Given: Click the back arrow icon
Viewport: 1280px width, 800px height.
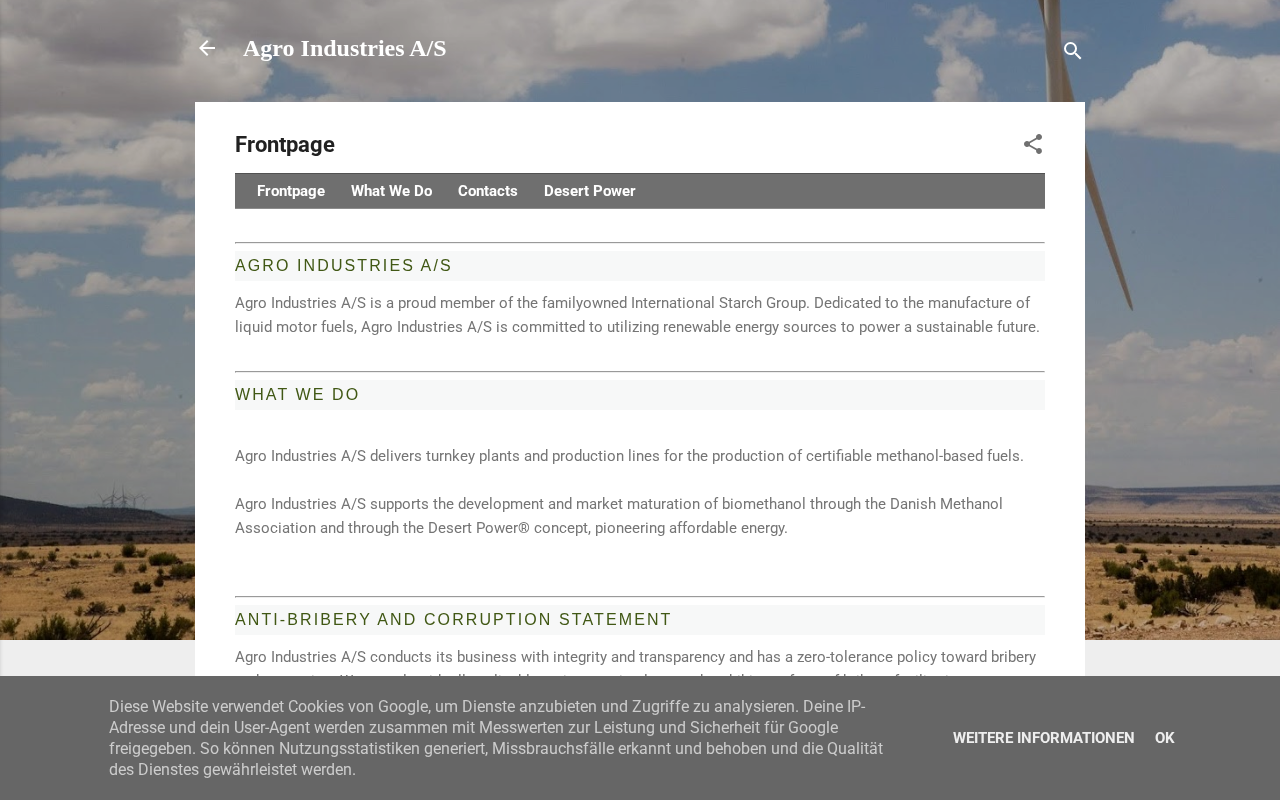Looking at the screenshot, I should (x=207, y=48).
